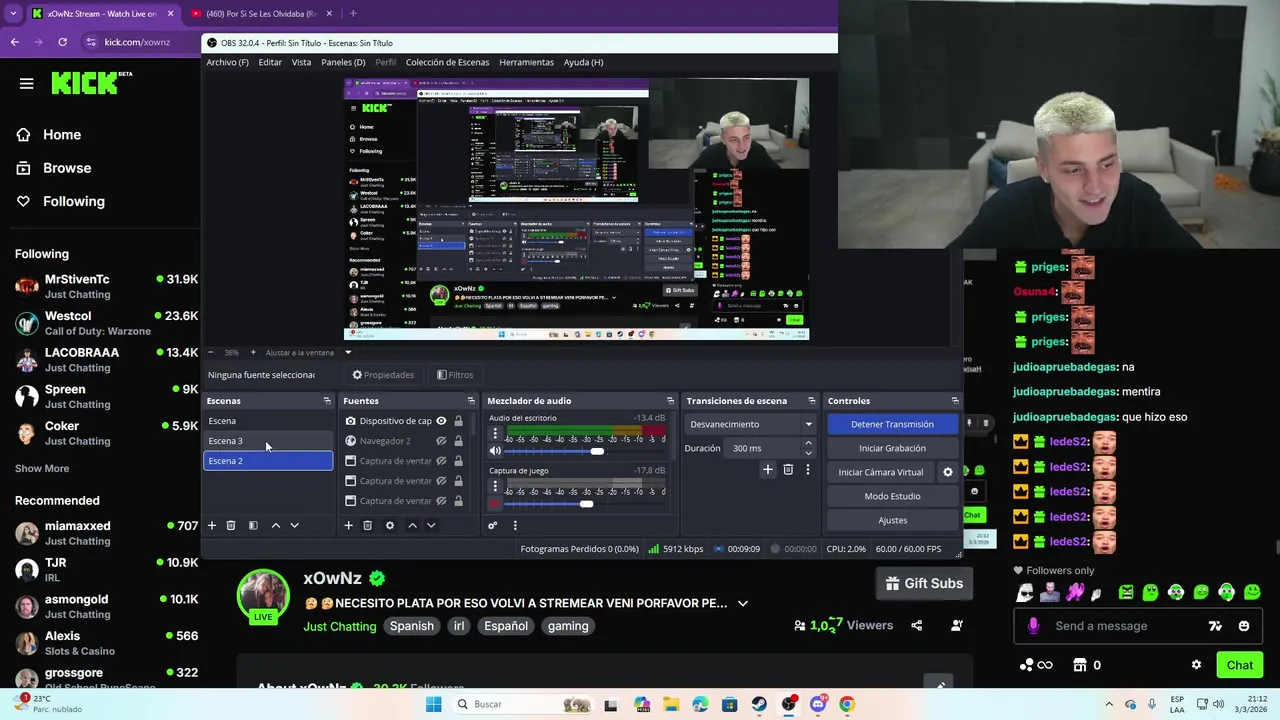
Task: Hide Dispositivo de cap source visibility
Action: click(x=441, y=421)
